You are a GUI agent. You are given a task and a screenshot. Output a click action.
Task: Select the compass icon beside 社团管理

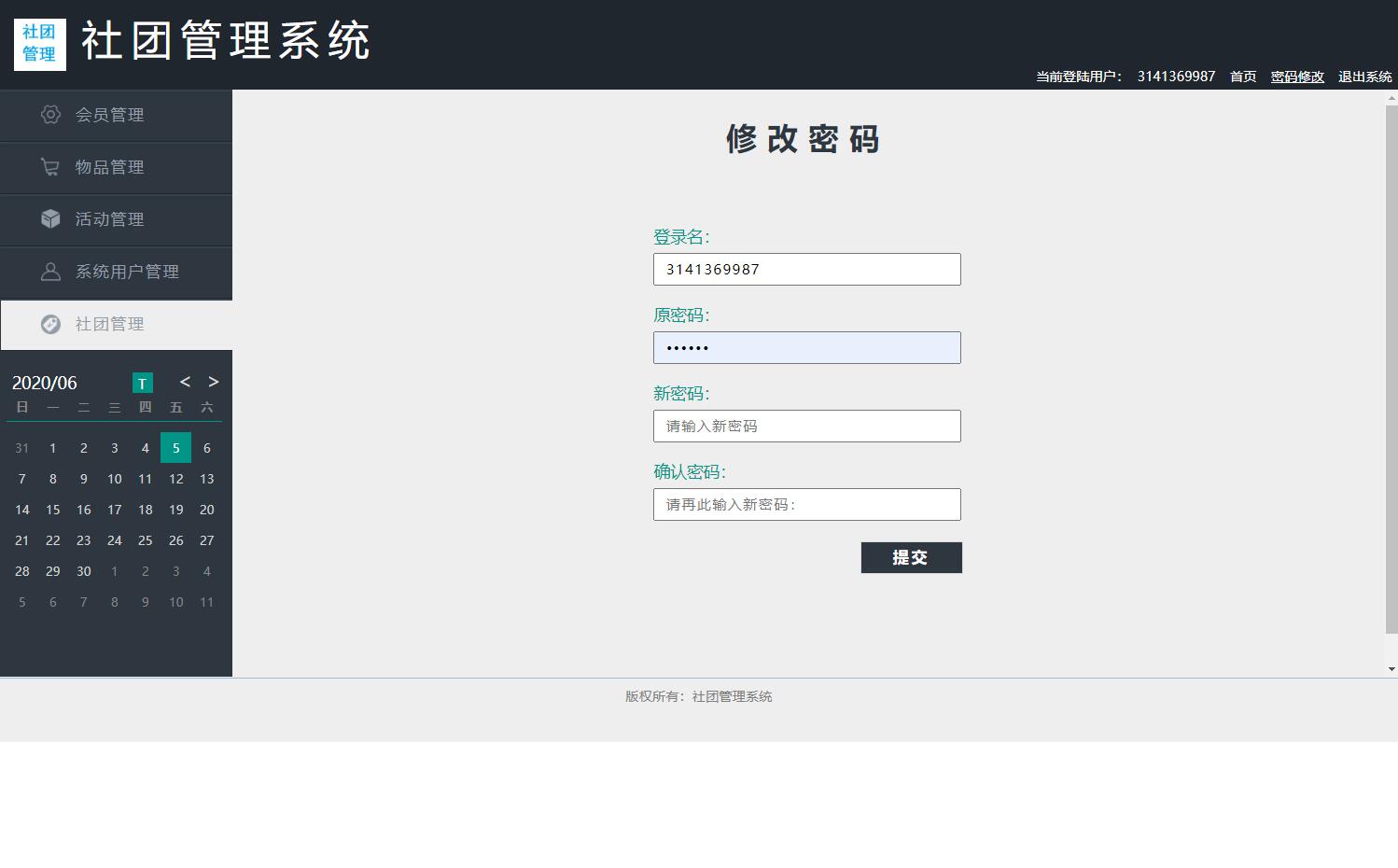pos(50,324)
